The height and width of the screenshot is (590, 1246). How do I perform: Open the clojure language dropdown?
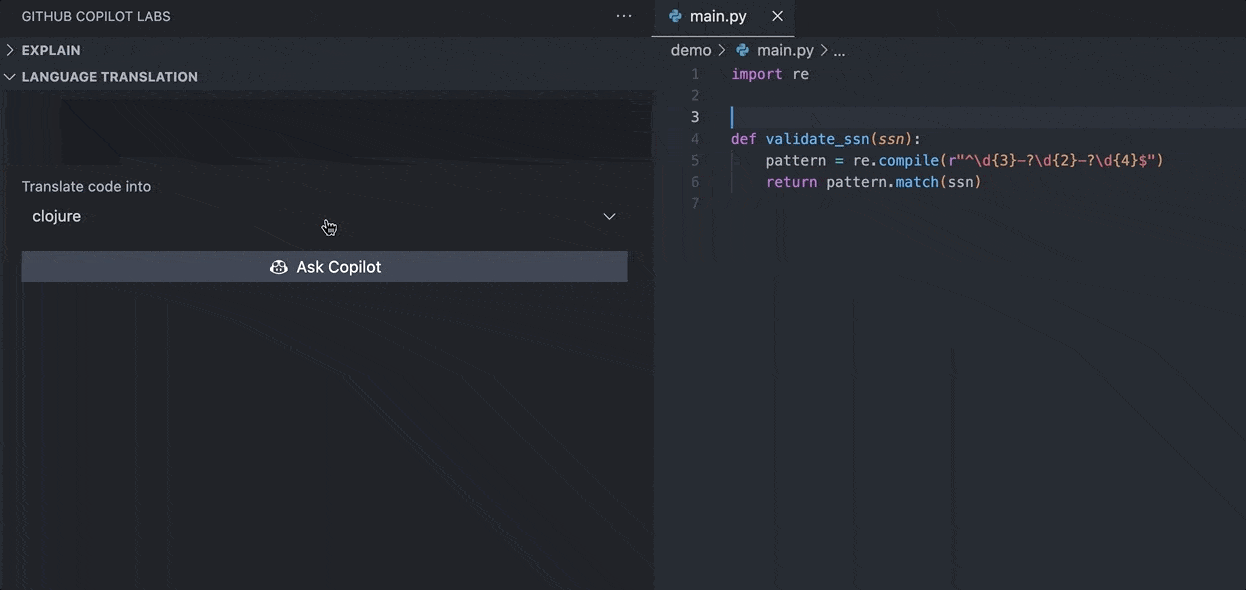click(x=325, y=216)
